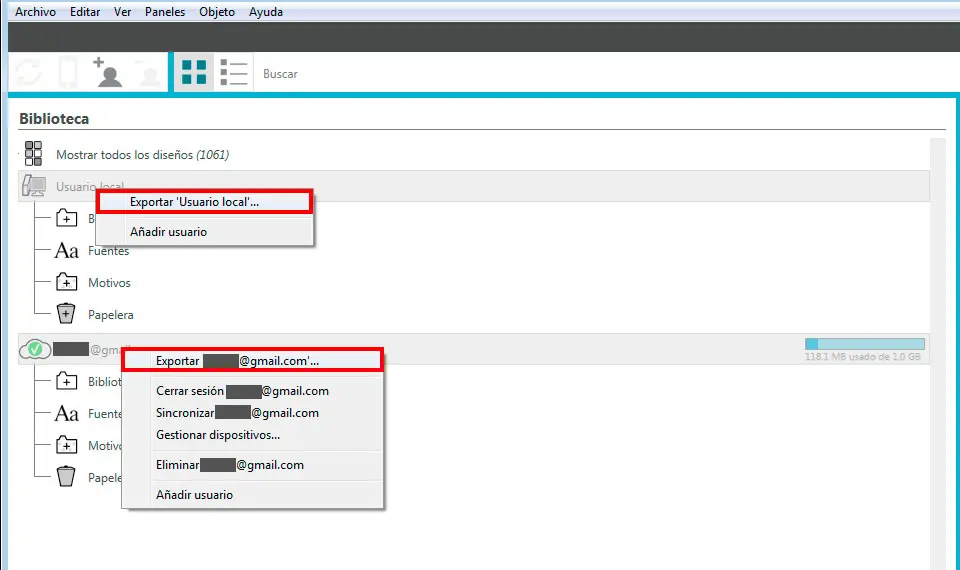The height and width of the screenshot is (570, 960).
Task: Switch to list view
Action: click(x=233, y=73)
